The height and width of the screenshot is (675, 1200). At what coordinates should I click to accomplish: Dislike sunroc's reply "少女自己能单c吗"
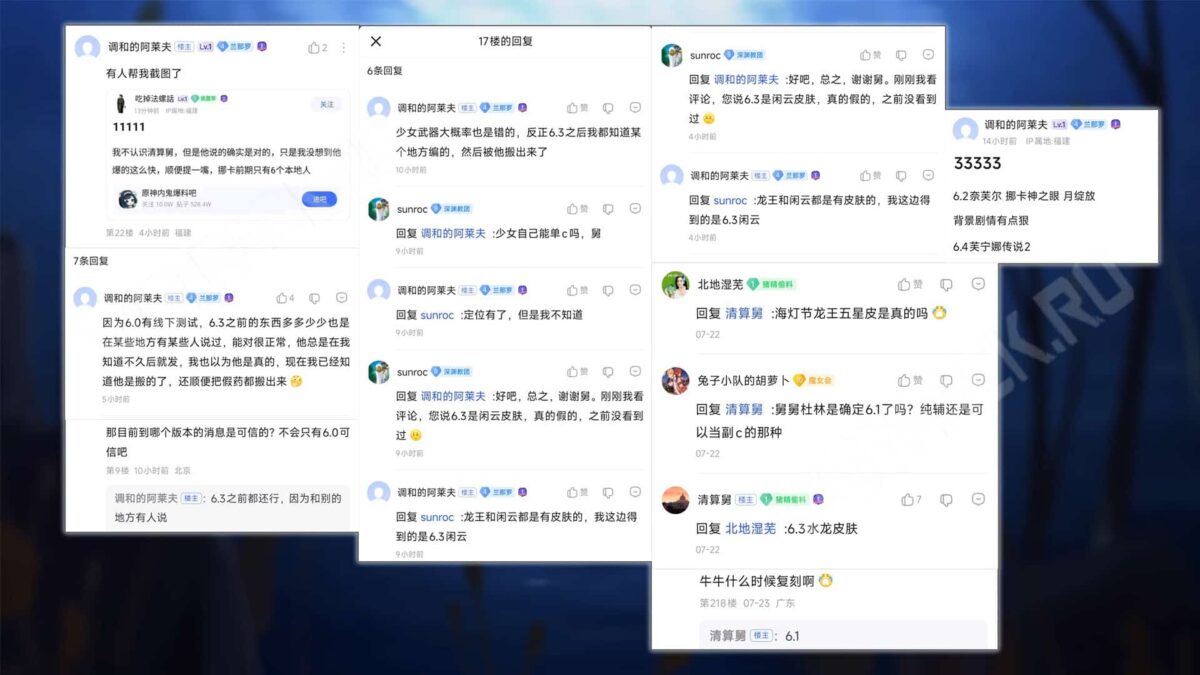pyautogui.click(x=608, y=209)
